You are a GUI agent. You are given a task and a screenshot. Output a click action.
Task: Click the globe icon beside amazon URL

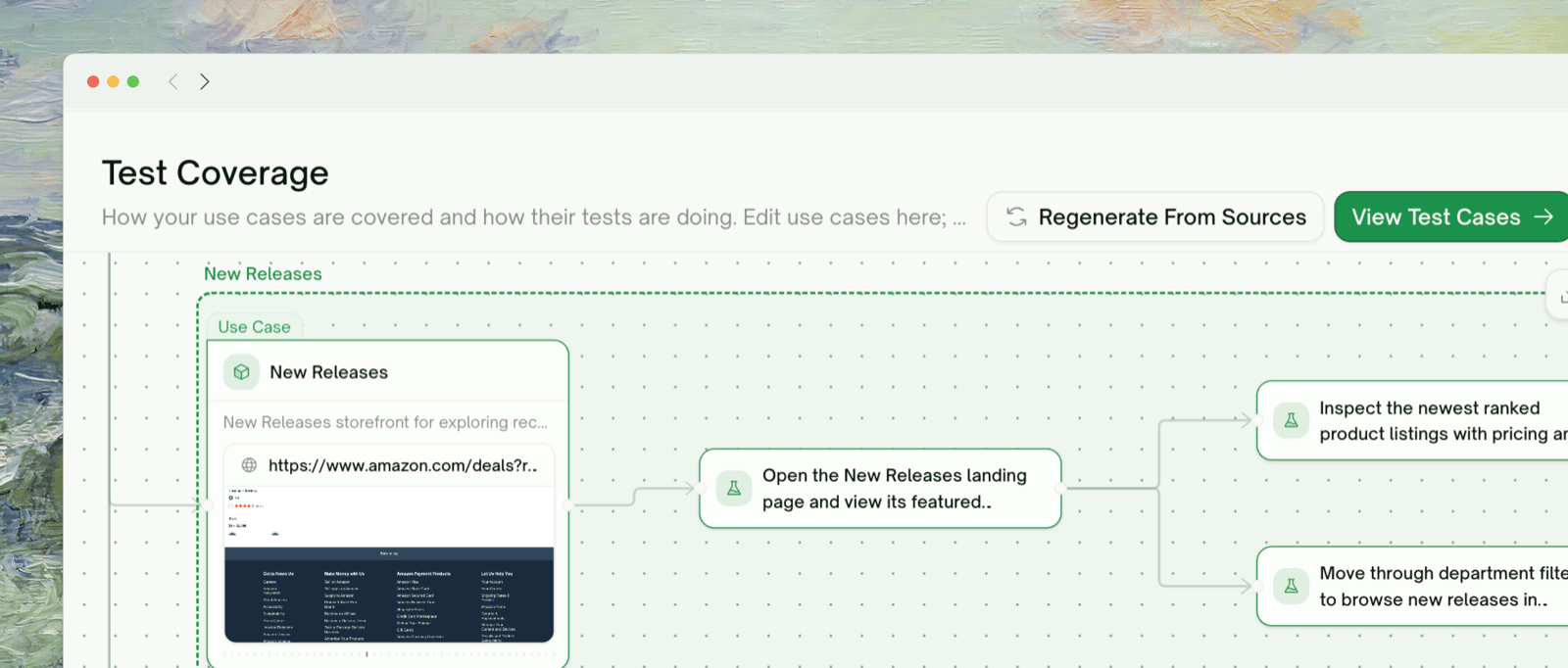click(249, 465)
